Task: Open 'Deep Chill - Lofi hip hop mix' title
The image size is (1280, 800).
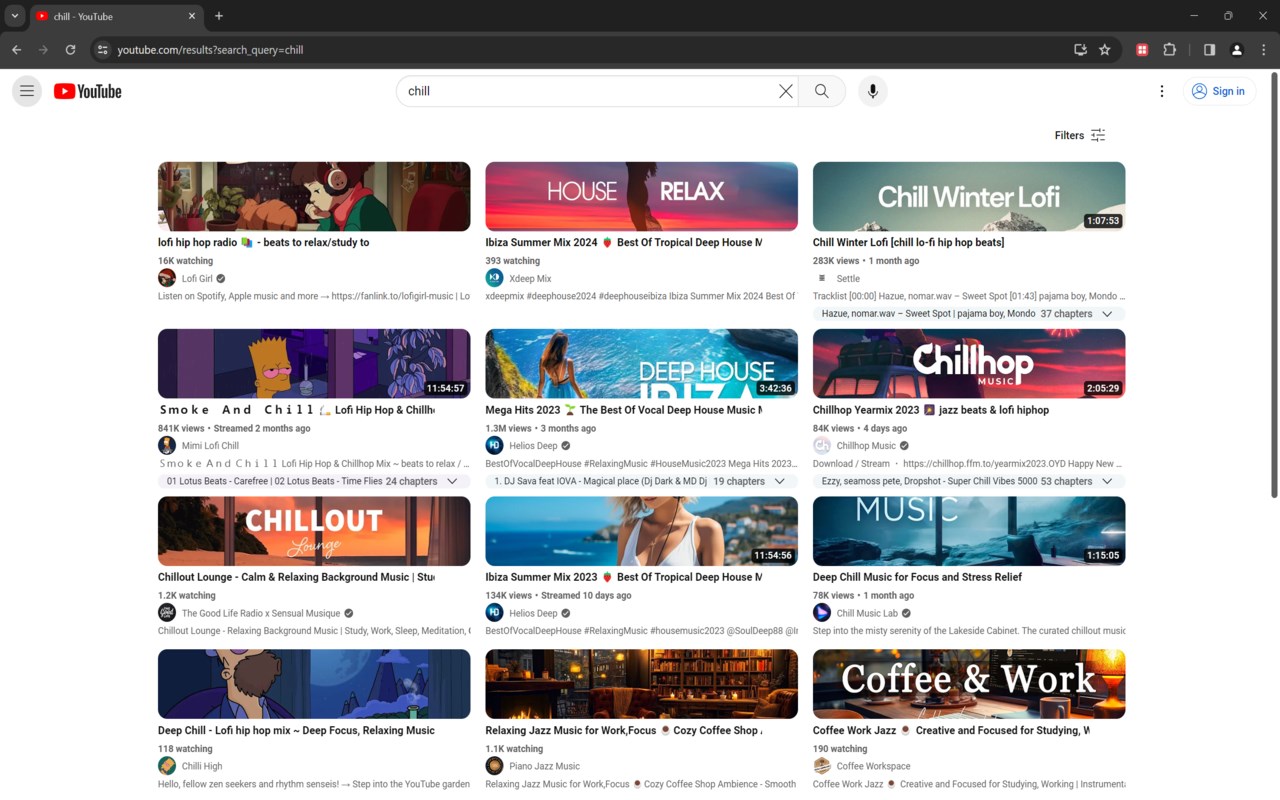Action: [x=296, y=730]
